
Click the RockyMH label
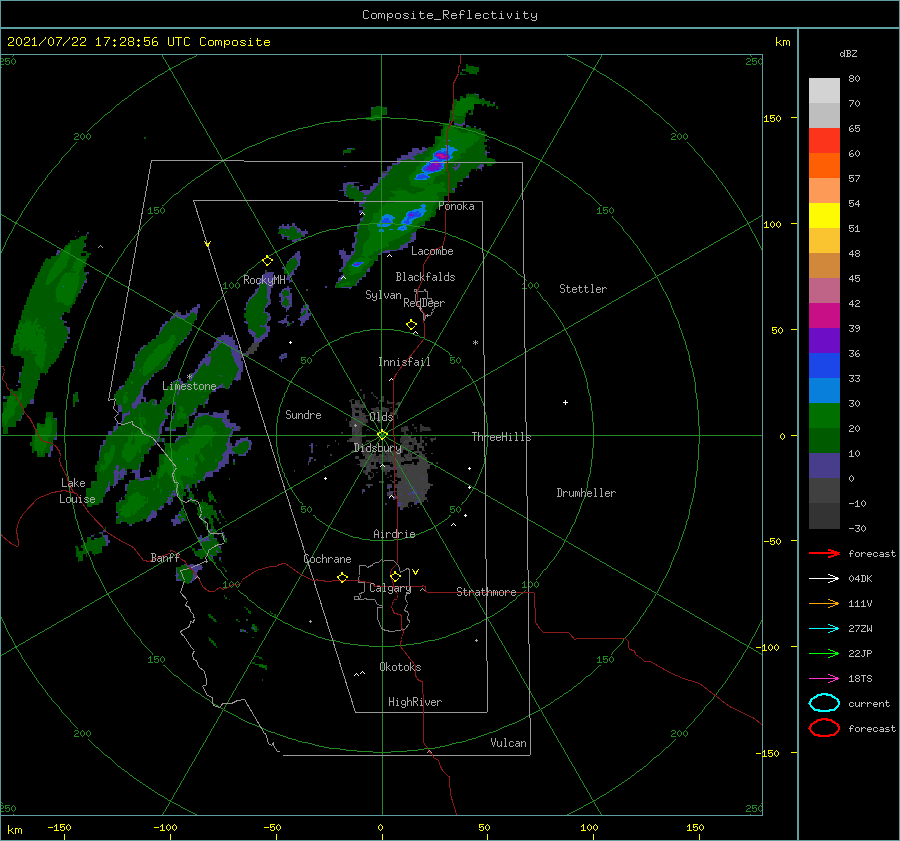click(x=264, y=280)
